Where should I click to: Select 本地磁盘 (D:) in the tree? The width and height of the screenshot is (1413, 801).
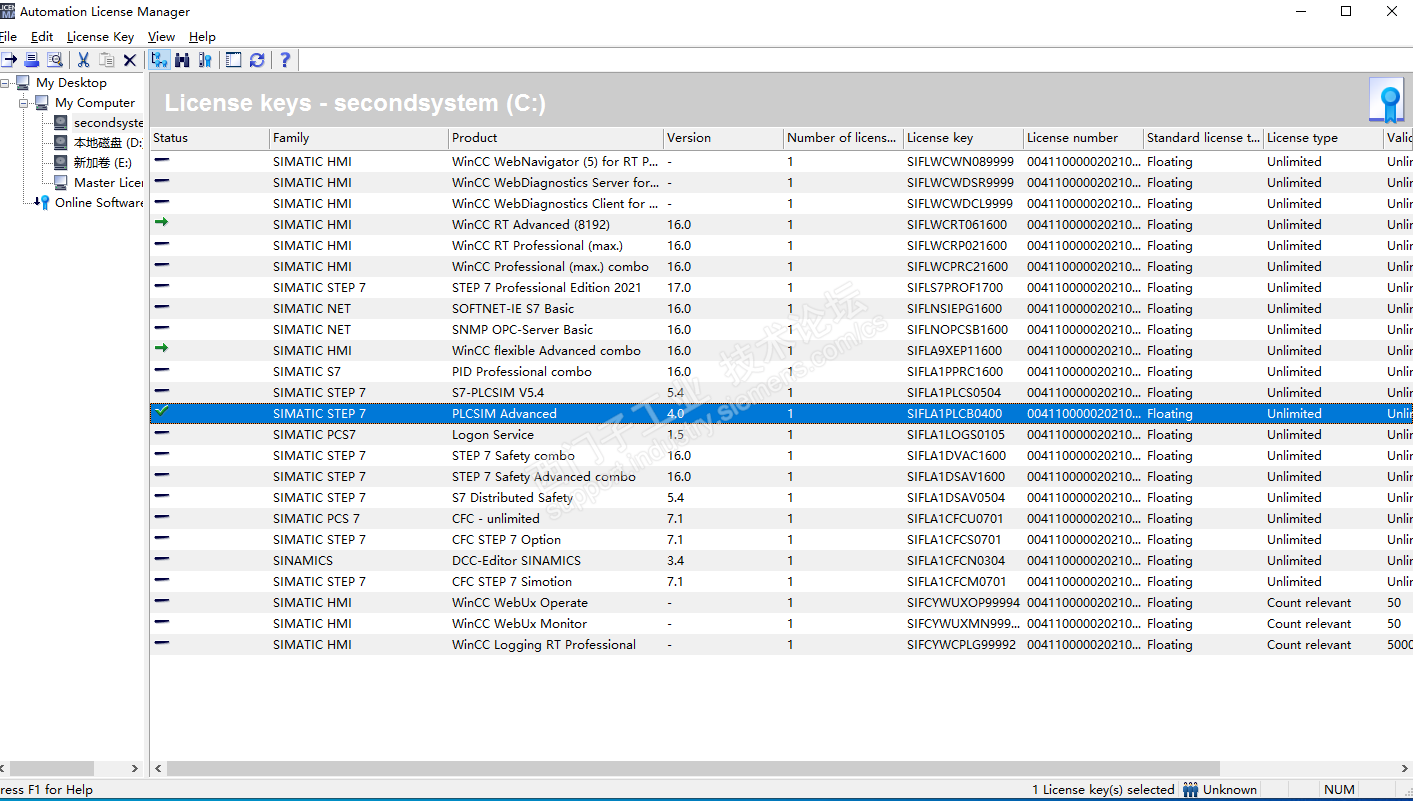(x=108, y=143)
